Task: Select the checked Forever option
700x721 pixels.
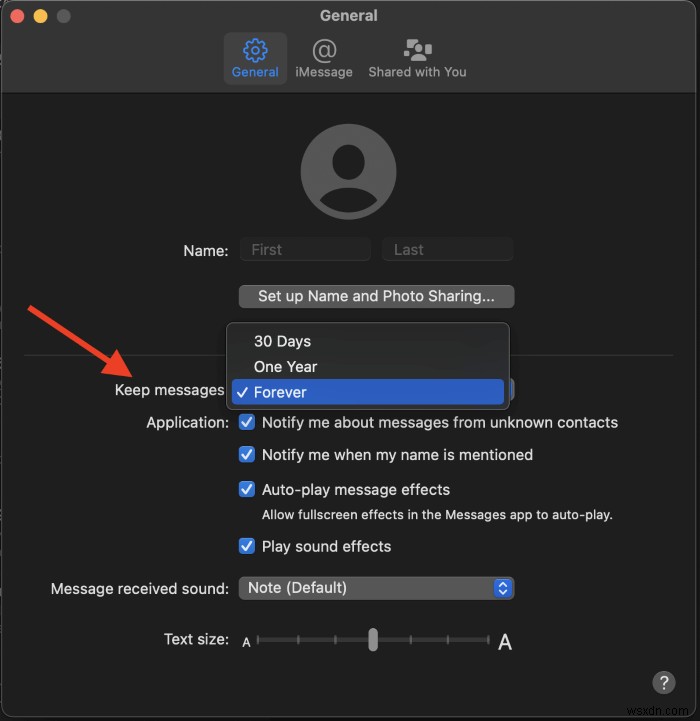Action: (x=367, y=392)
